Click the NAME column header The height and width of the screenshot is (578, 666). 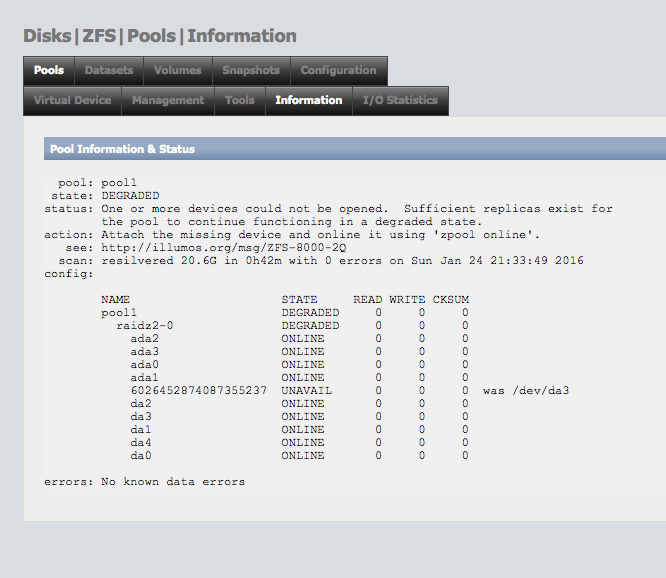pyautogui.click(x=116, y=299)
